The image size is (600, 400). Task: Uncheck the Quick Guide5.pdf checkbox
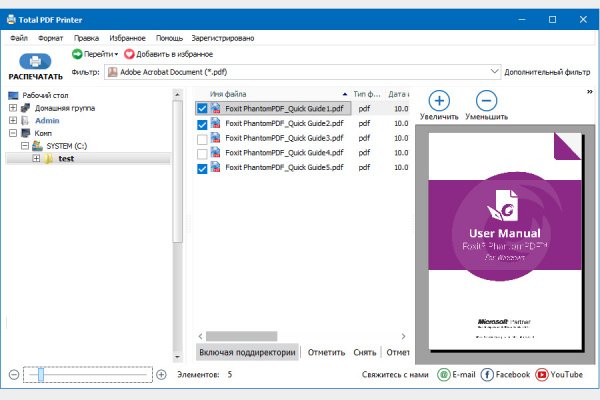(x=202, y=168)
